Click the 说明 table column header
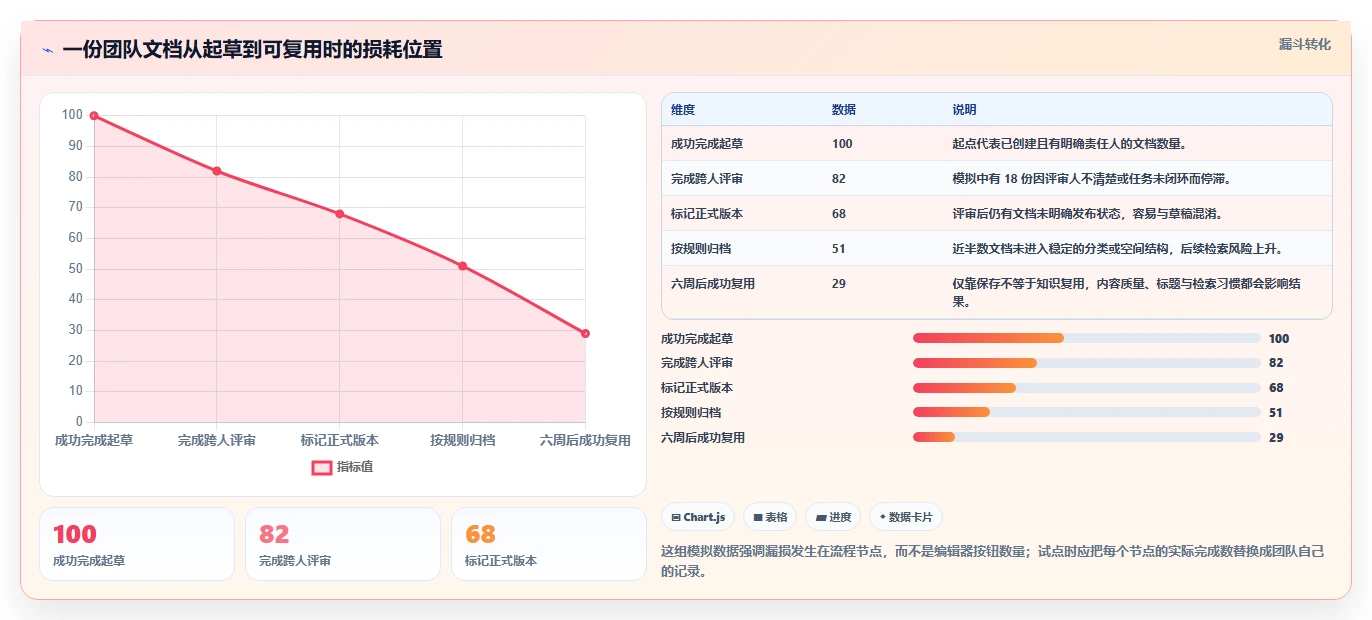Image resolution: width=1372 pixels, height=620 pixels. pyautogui.click(x=964, y=110)
